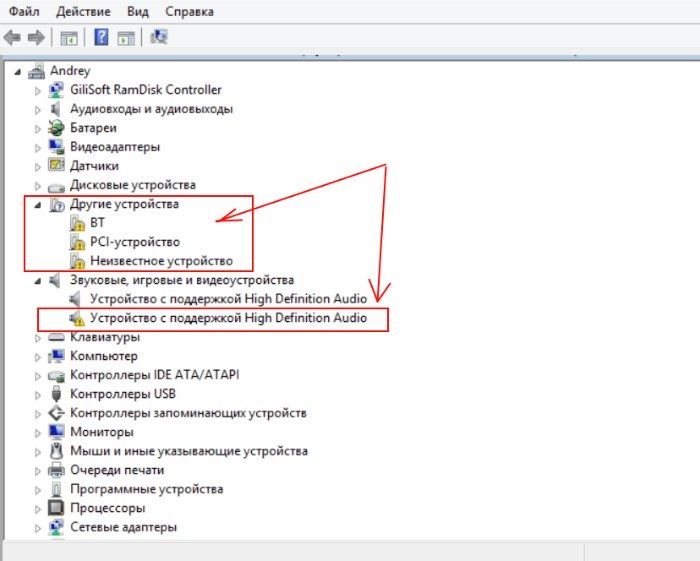Click the Back arrow toolbar icon
Screen dimensions: 700x561
click(13, 38)
